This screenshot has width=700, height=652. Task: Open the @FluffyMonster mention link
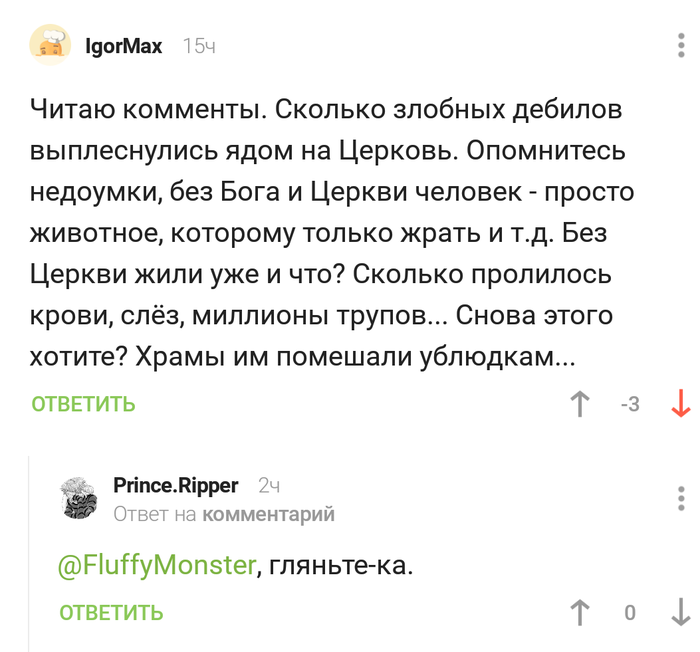tap(157, 565)
